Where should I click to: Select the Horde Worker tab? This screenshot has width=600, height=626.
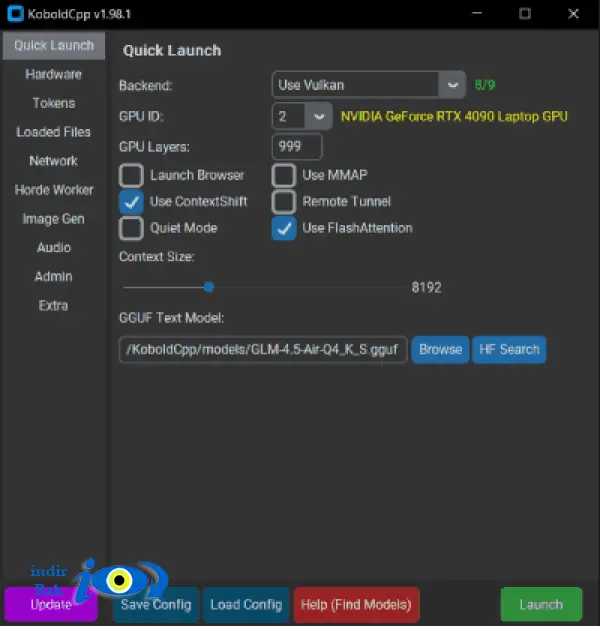click(53, 190)
